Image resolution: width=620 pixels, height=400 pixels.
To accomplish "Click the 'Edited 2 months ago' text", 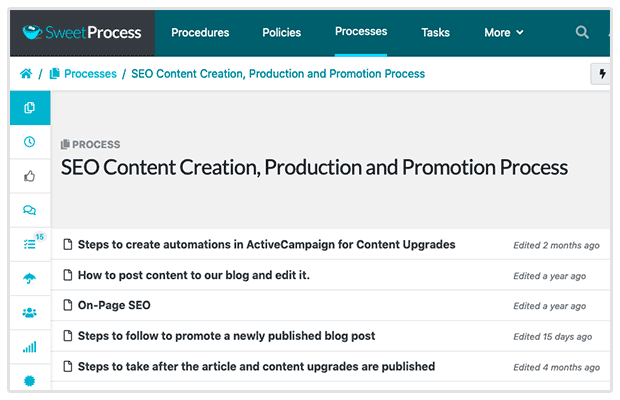I will point(556,245).
